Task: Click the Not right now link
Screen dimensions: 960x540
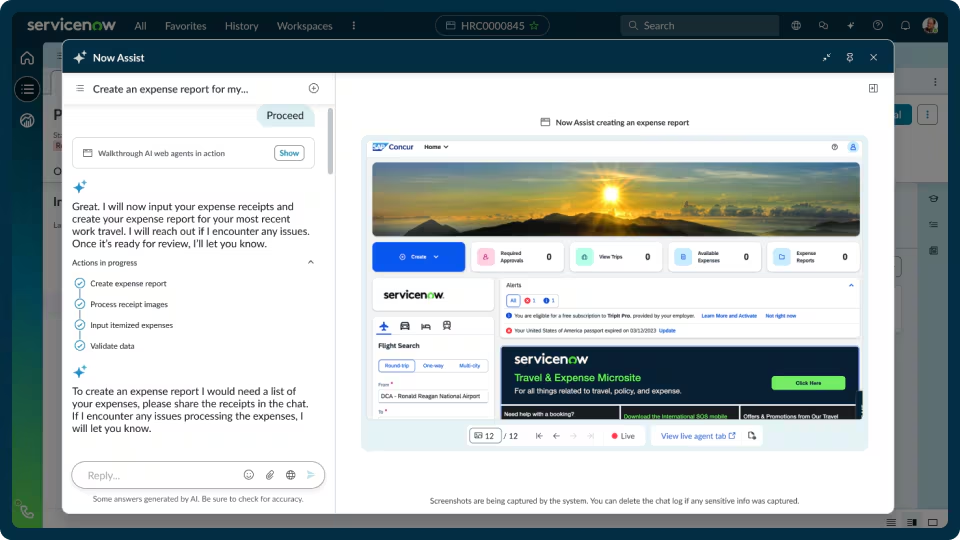Action: (781, 316)
